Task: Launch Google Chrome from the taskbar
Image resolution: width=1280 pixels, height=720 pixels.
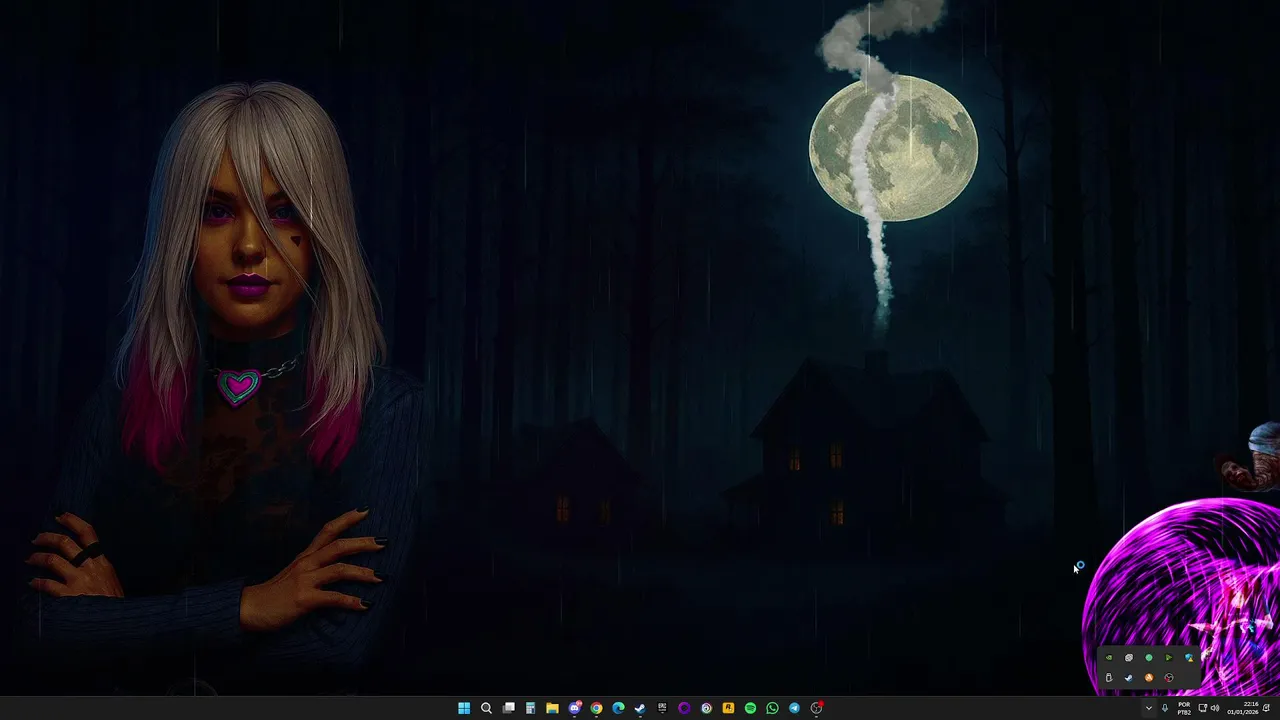Action: coord(596,708)
